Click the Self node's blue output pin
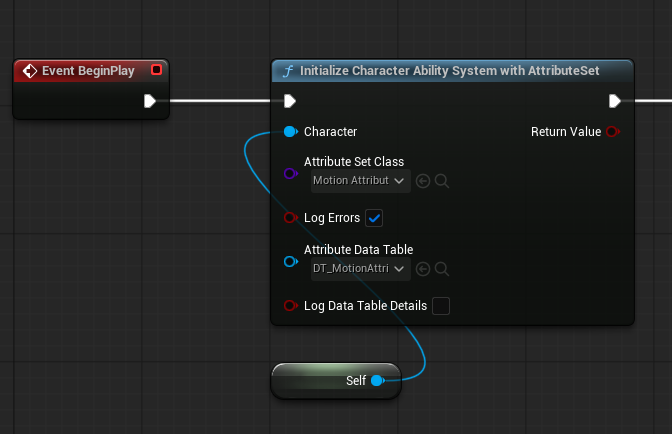Image resolution: width=672 pixels, height=434 pixels. tap(377, 381)
